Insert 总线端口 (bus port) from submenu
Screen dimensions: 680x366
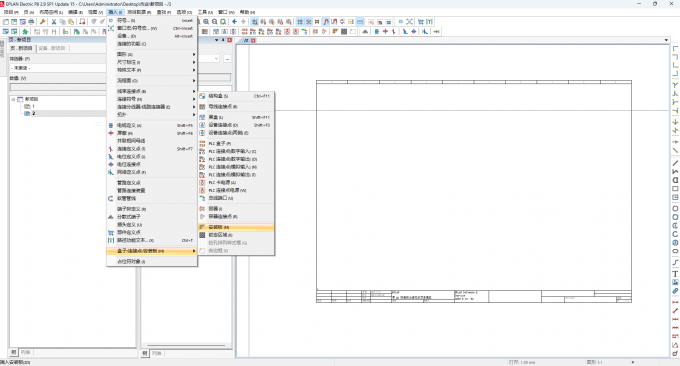(x=236, y=198)
